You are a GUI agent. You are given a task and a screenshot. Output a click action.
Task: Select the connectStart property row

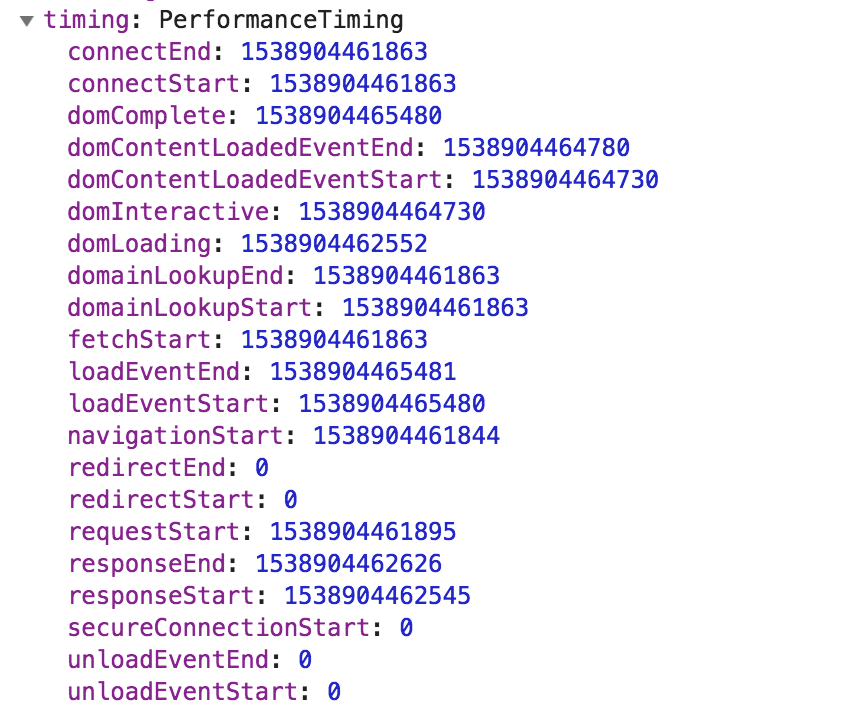point(153,84)
